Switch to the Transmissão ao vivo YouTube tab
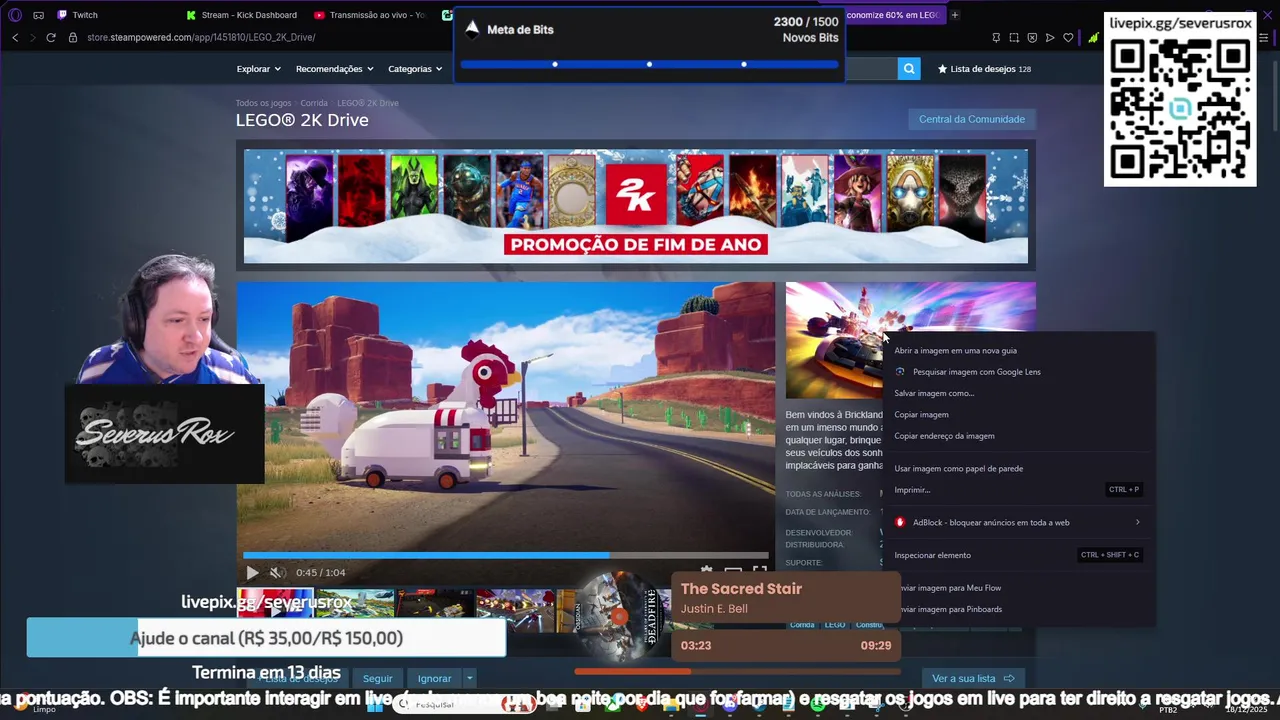1280x720 pixels. pyautogui.click(x=371, y=15)
